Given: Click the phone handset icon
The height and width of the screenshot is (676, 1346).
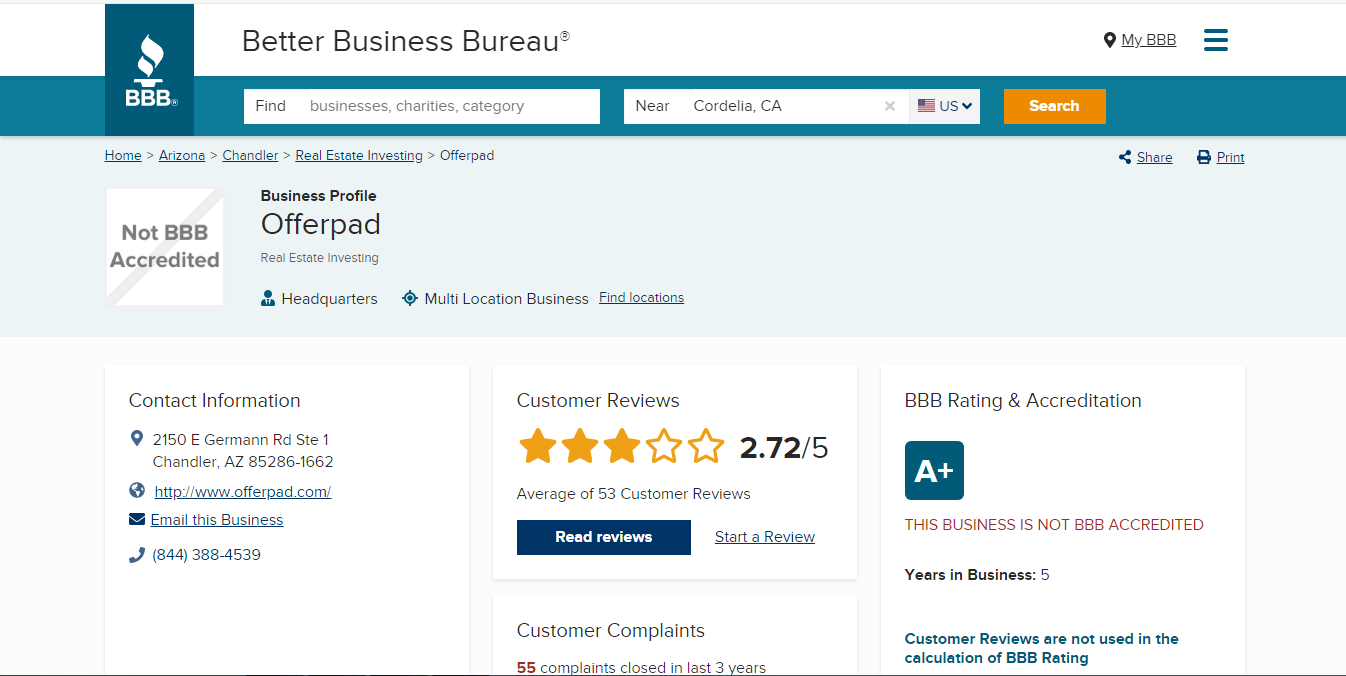Looking at the screenshot, I should tap(137, 554).
